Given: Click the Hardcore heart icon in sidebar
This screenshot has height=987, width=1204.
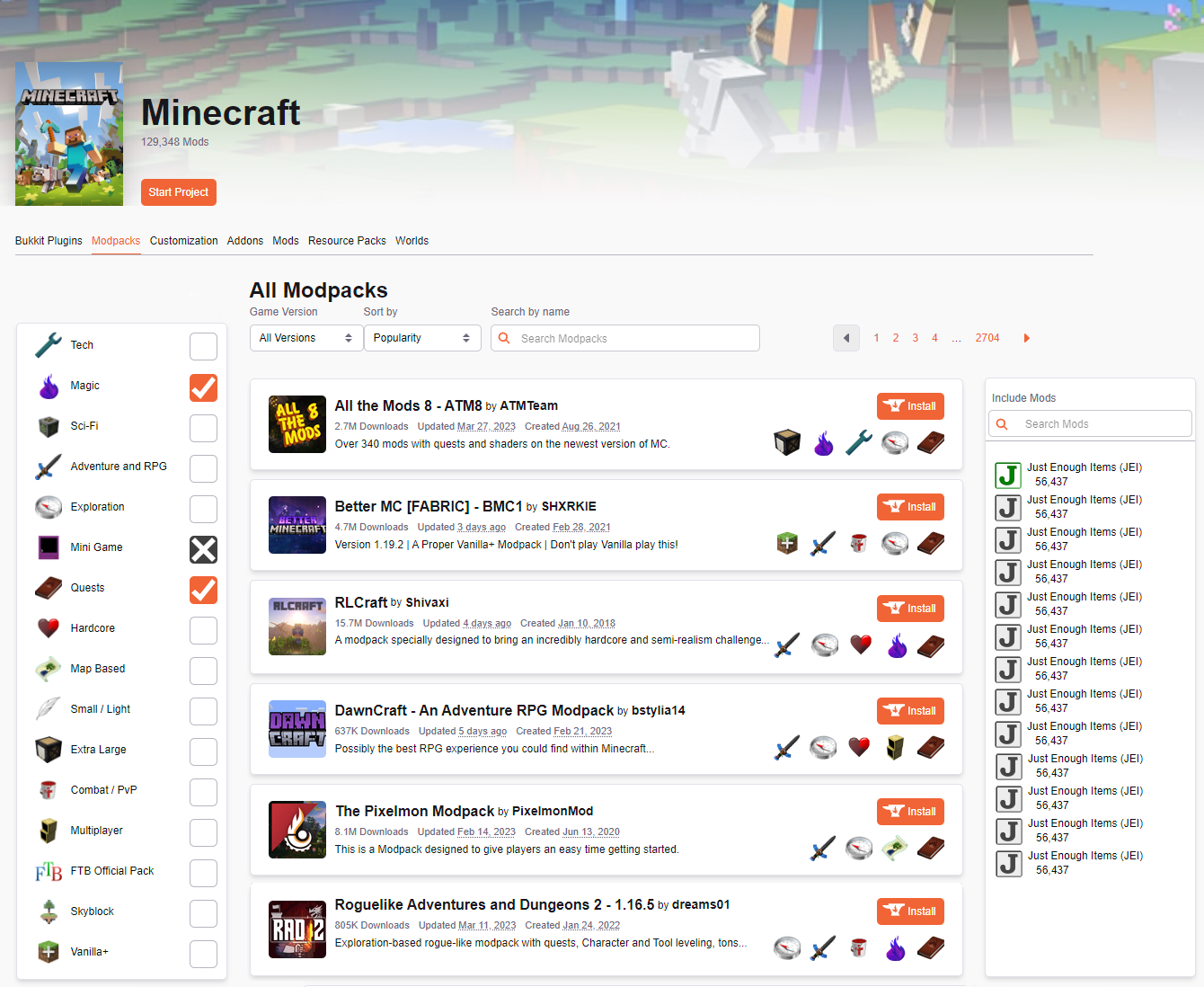Looking at the screenshot, I should click(49, 628).
